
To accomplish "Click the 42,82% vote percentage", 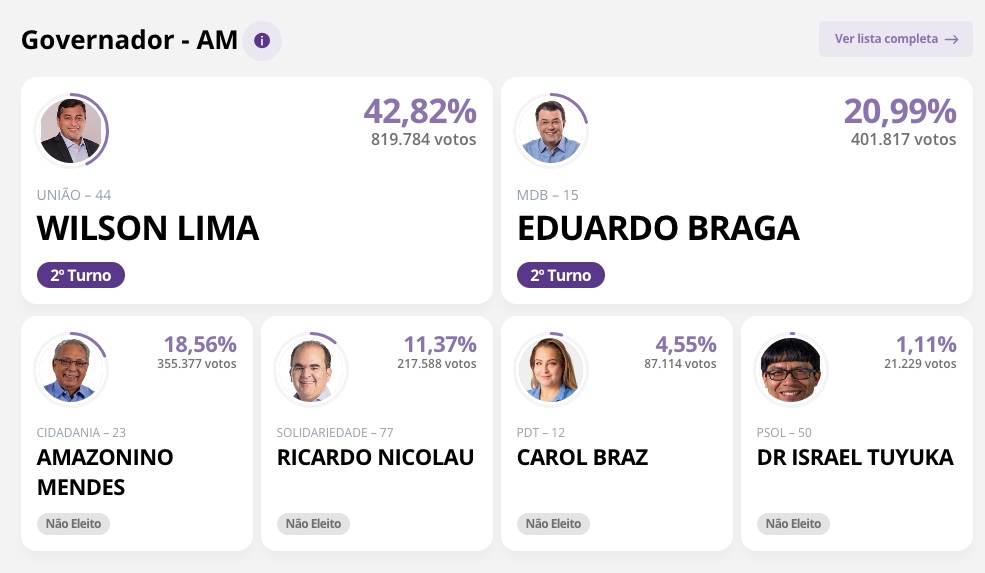I will [420, 111].
